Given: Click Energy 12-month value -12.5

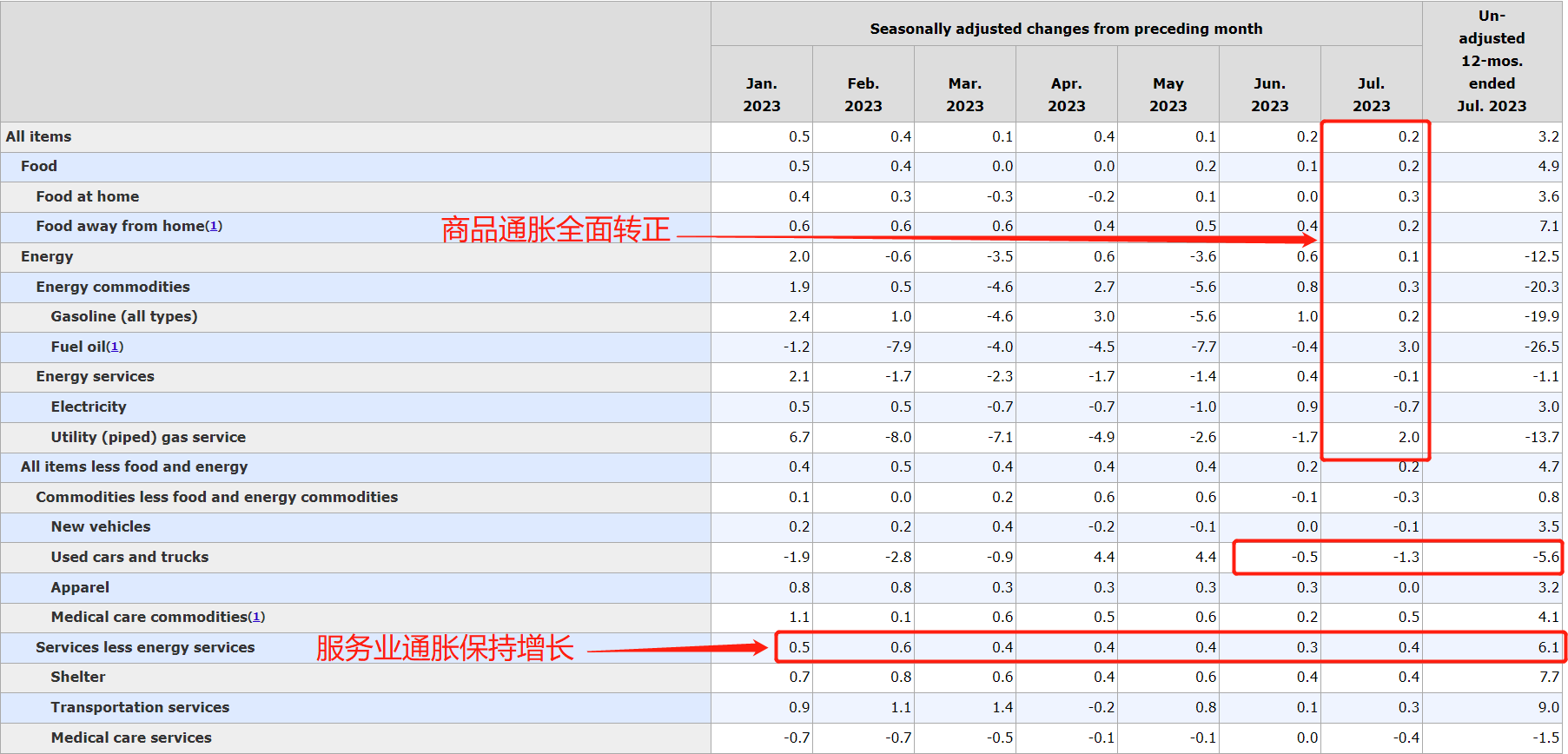Looking at the screenshot, I should [1542, 256].
